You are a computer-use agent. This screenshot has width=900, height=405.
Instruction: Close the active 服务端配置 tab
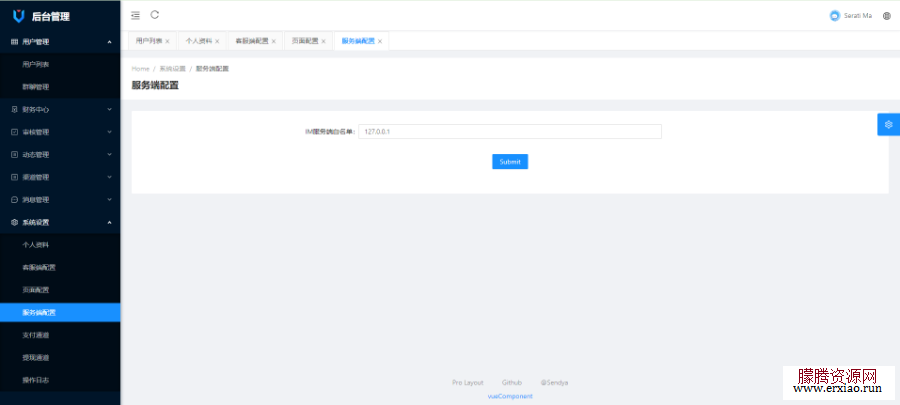click(379, 41)
